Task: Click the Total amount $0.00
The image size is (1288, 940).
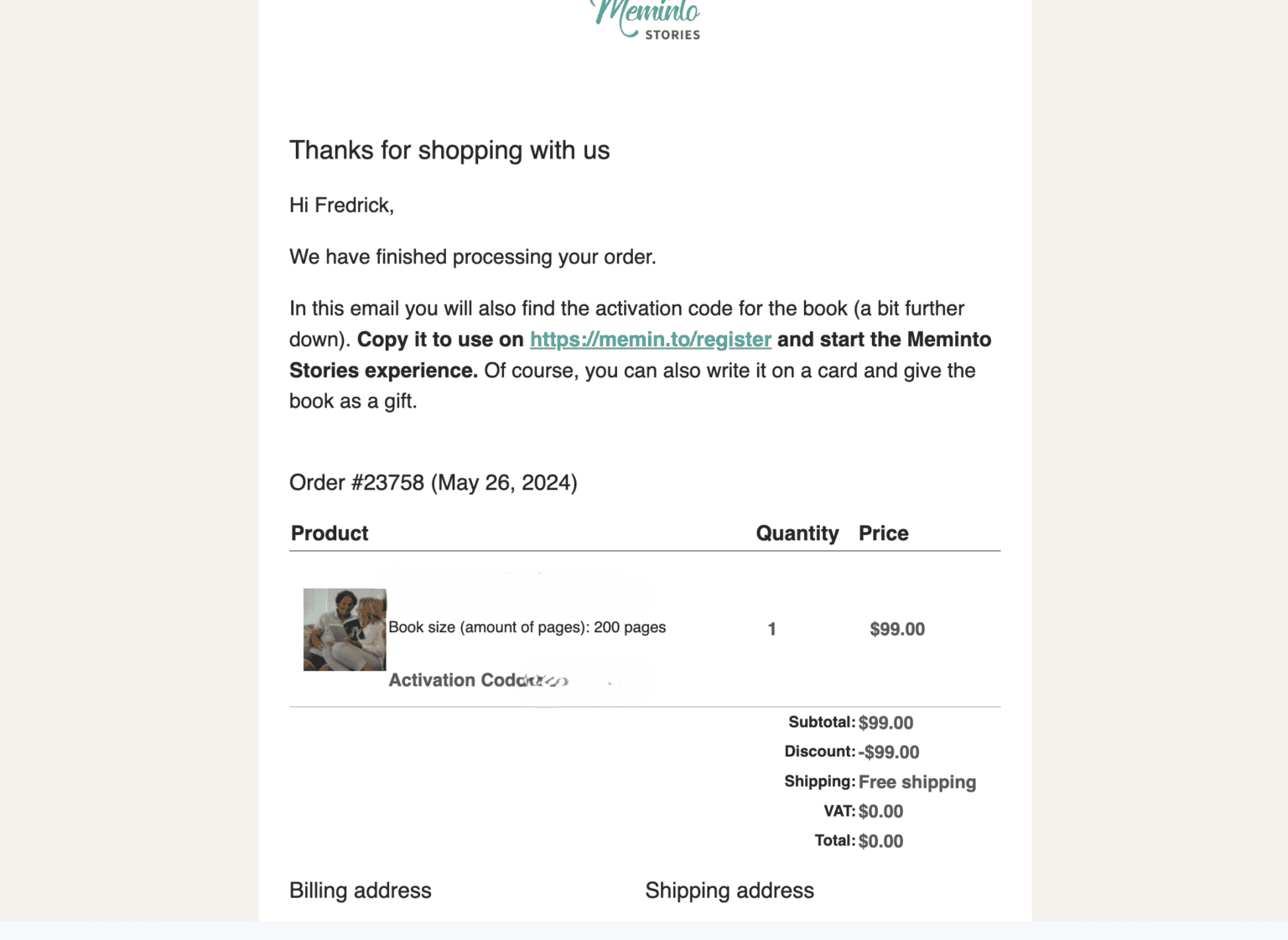Action: (x=880, y=841)
